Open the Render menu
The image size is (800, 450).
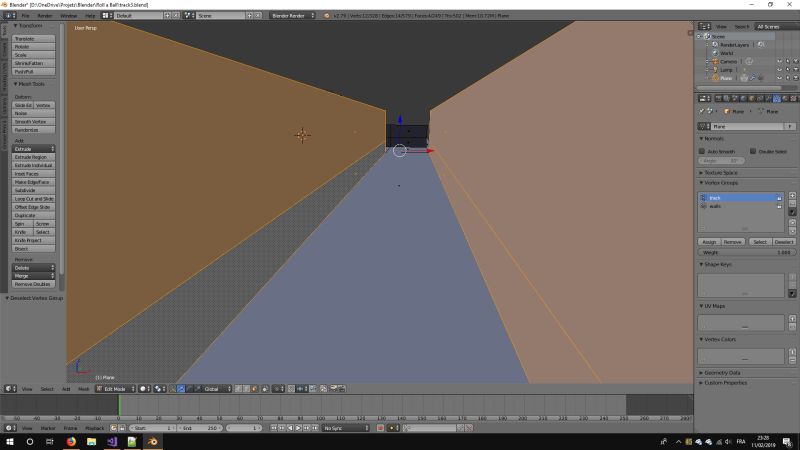[x=44, y=16]
